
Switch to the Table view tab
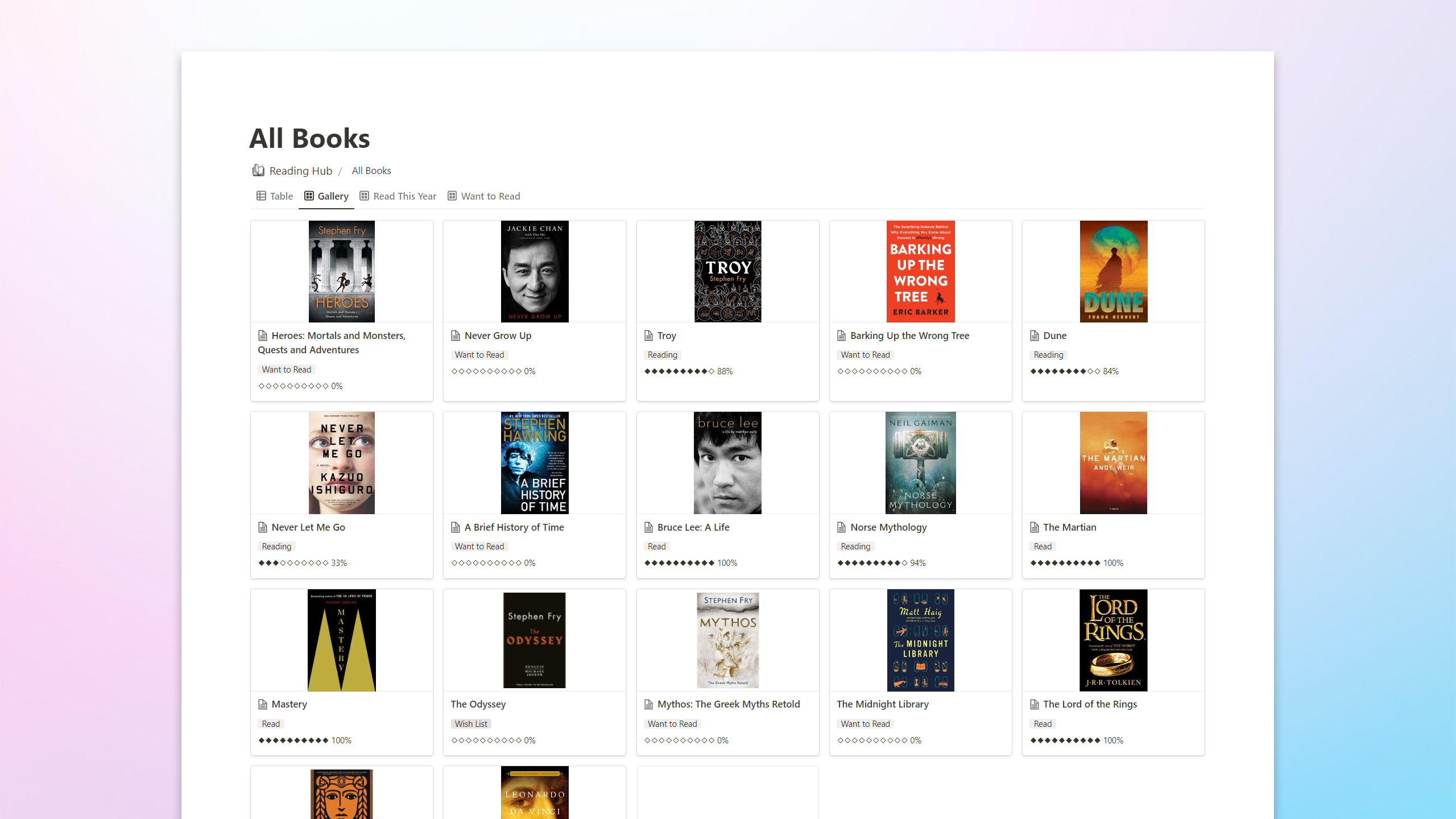(x=275, y=196)
